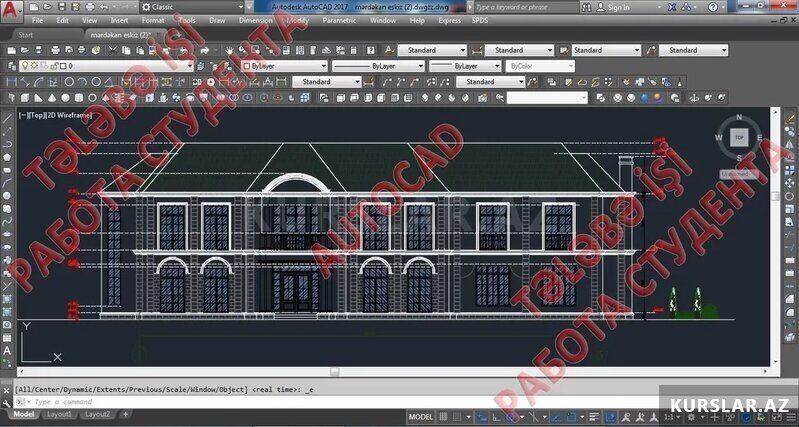Screen dimensions: 799x427
Task: Click the ViewCube TOP face
Action: [x=739, y=137]
